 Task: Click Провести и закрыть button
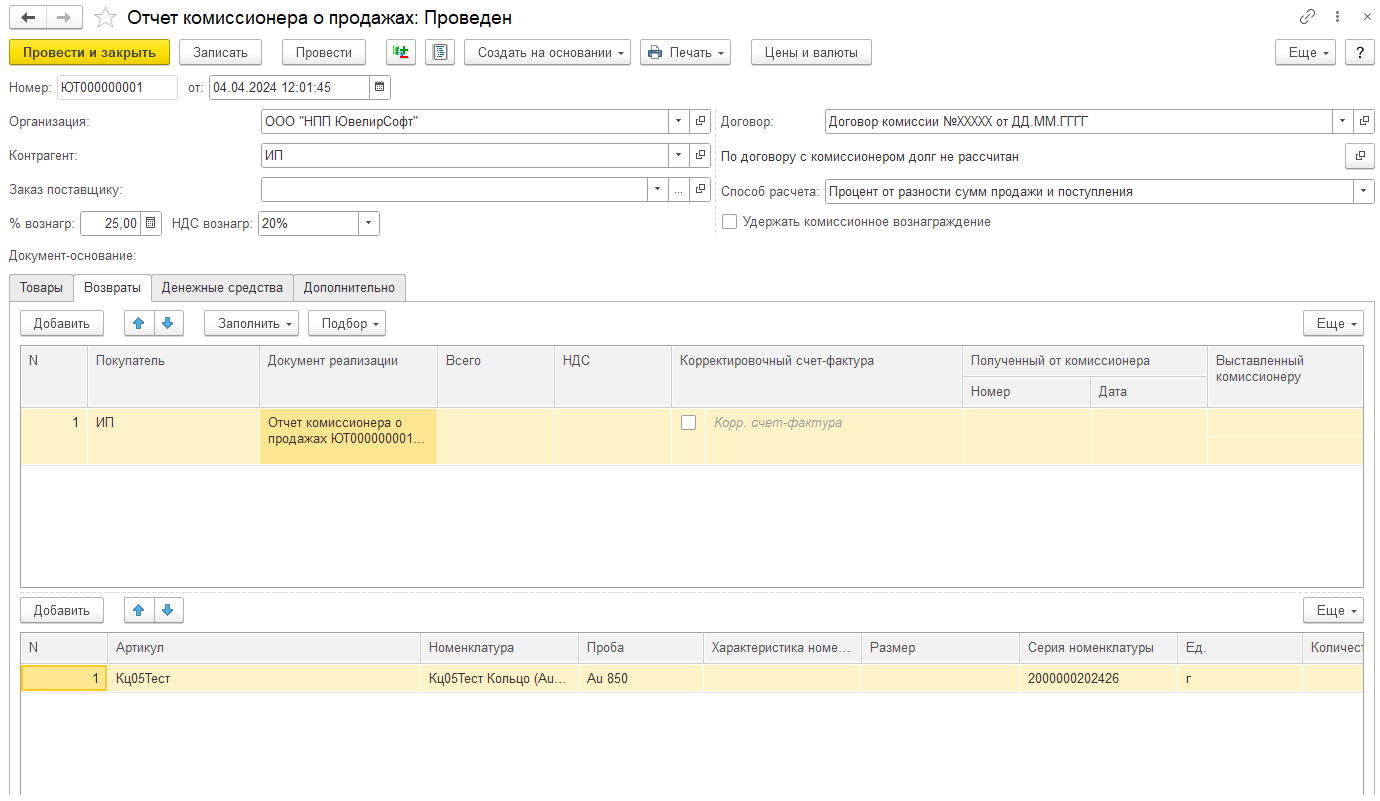pyautogui.click(x=89, y=52)
